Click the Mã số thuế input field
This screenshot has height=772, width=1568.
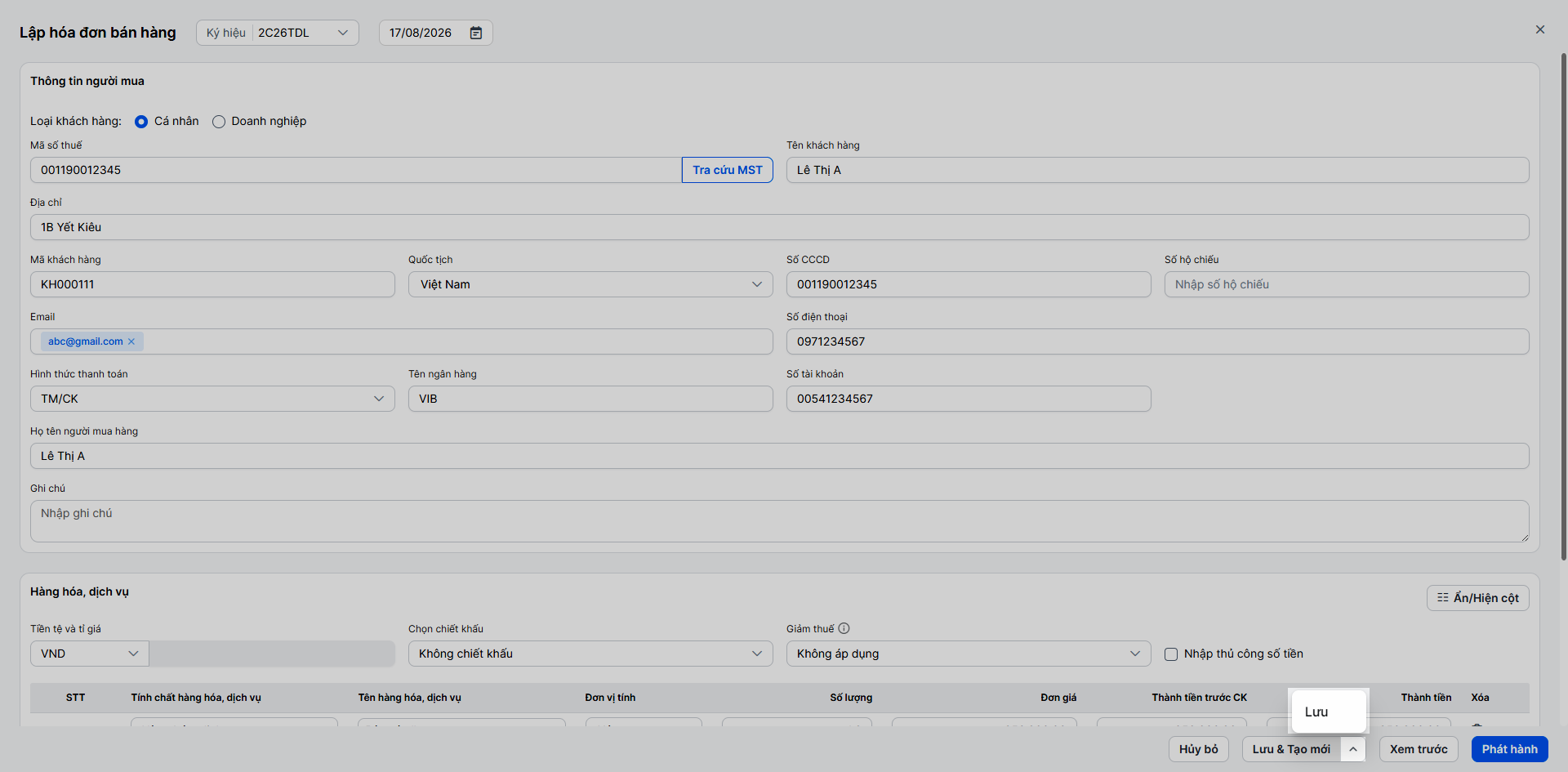coord(356,170)
